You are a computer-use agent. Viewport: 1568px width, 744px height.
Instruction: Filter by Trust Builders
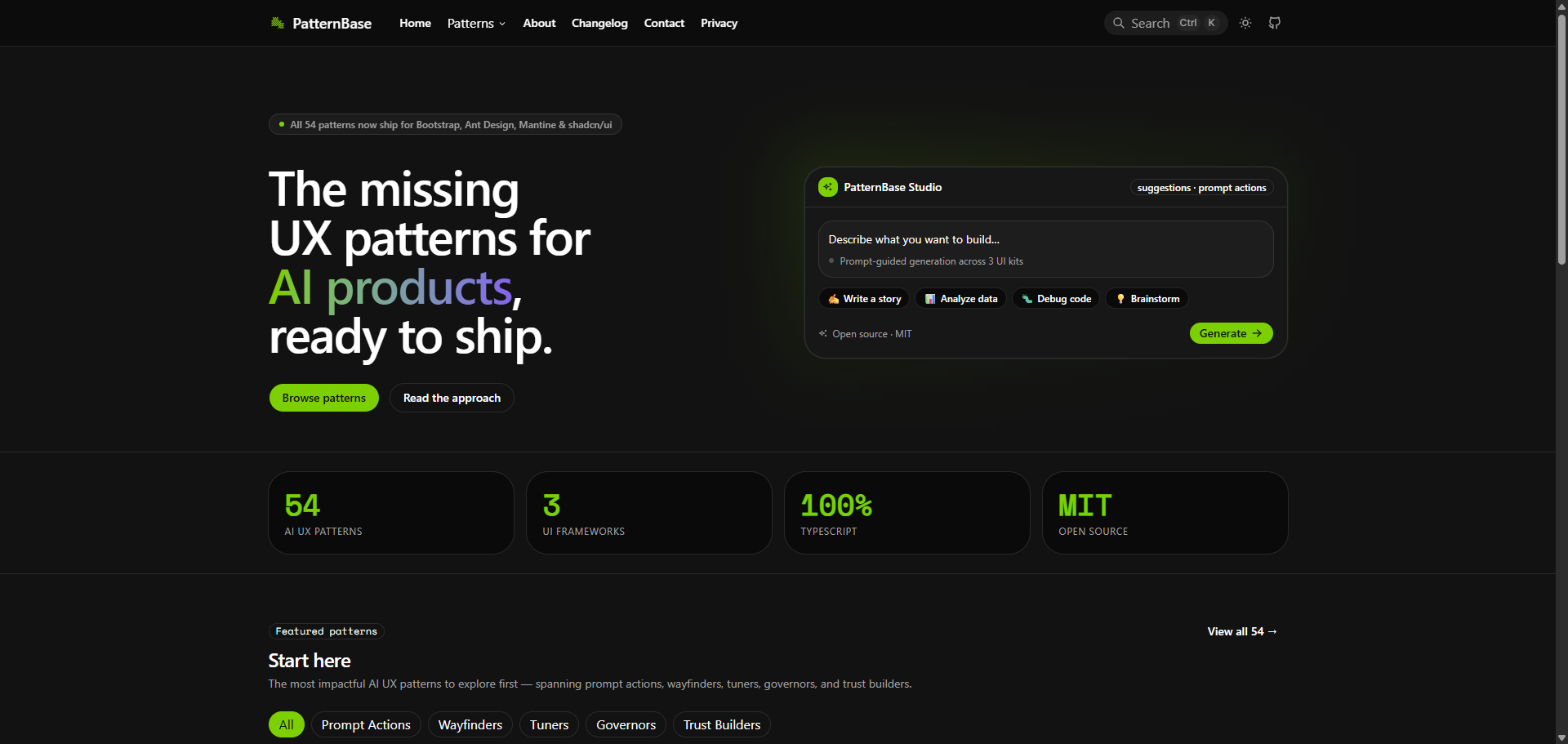722,724
